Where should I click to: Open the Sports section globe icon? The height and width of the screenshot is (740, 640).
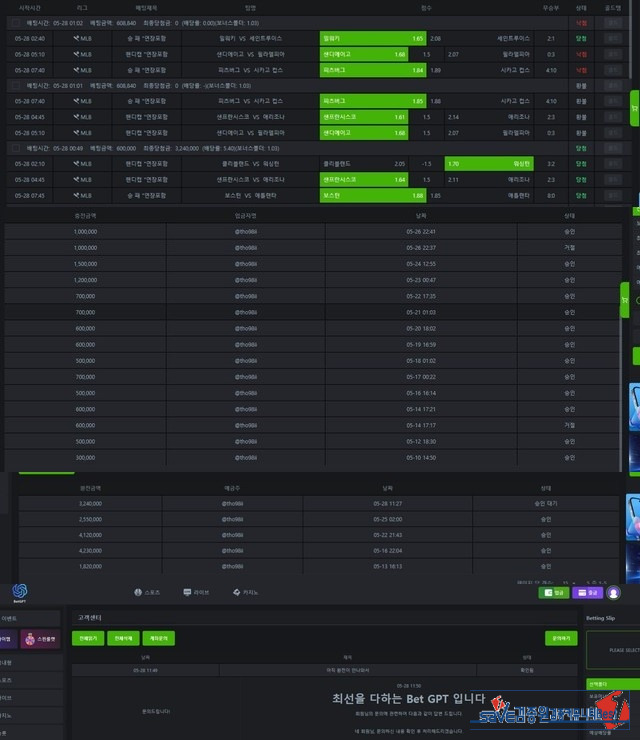coord(138,592)
